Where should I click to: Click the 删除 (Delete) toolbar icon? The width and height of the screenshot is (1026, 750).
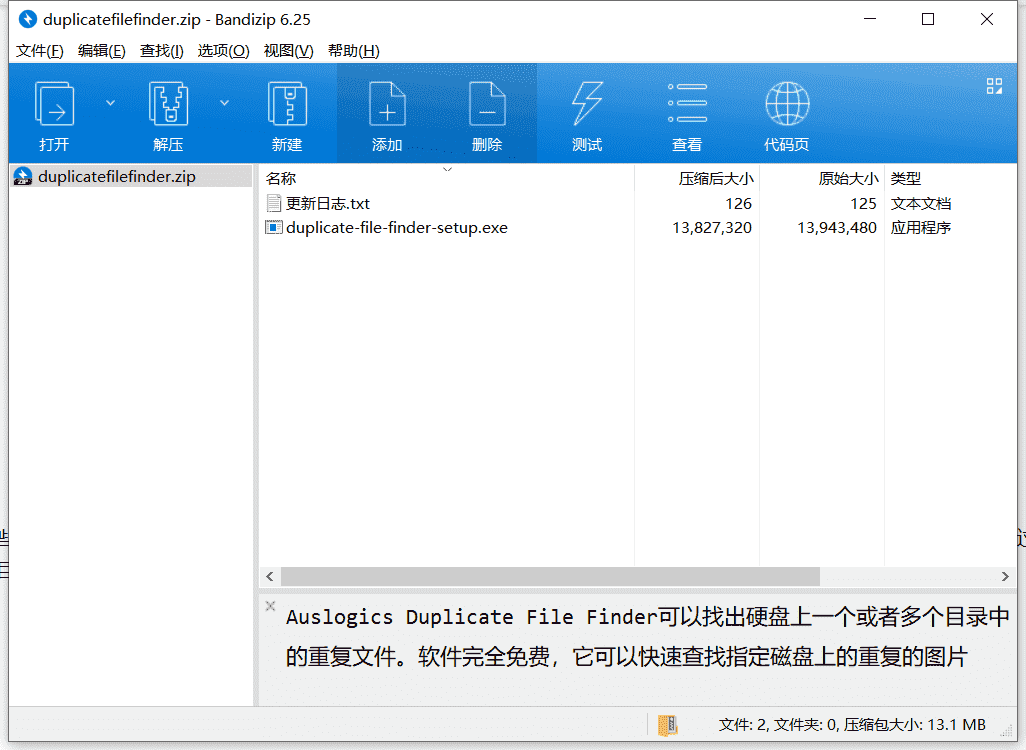click(487, 104)
